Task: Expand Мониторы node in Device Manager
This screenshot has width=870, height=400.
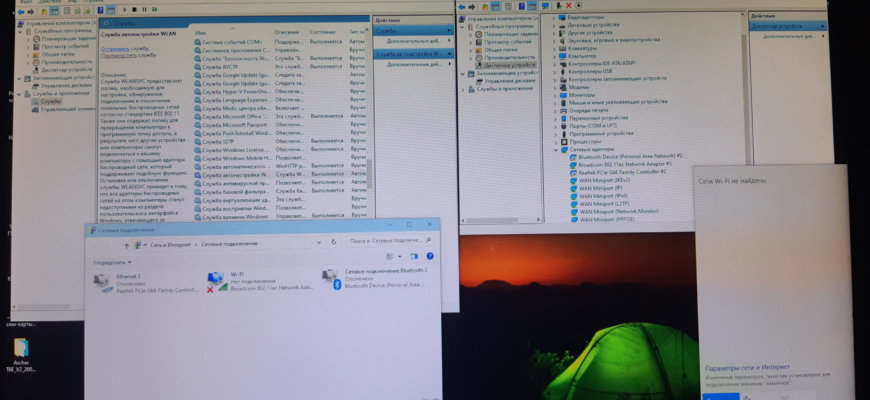Action: [556, 95]
